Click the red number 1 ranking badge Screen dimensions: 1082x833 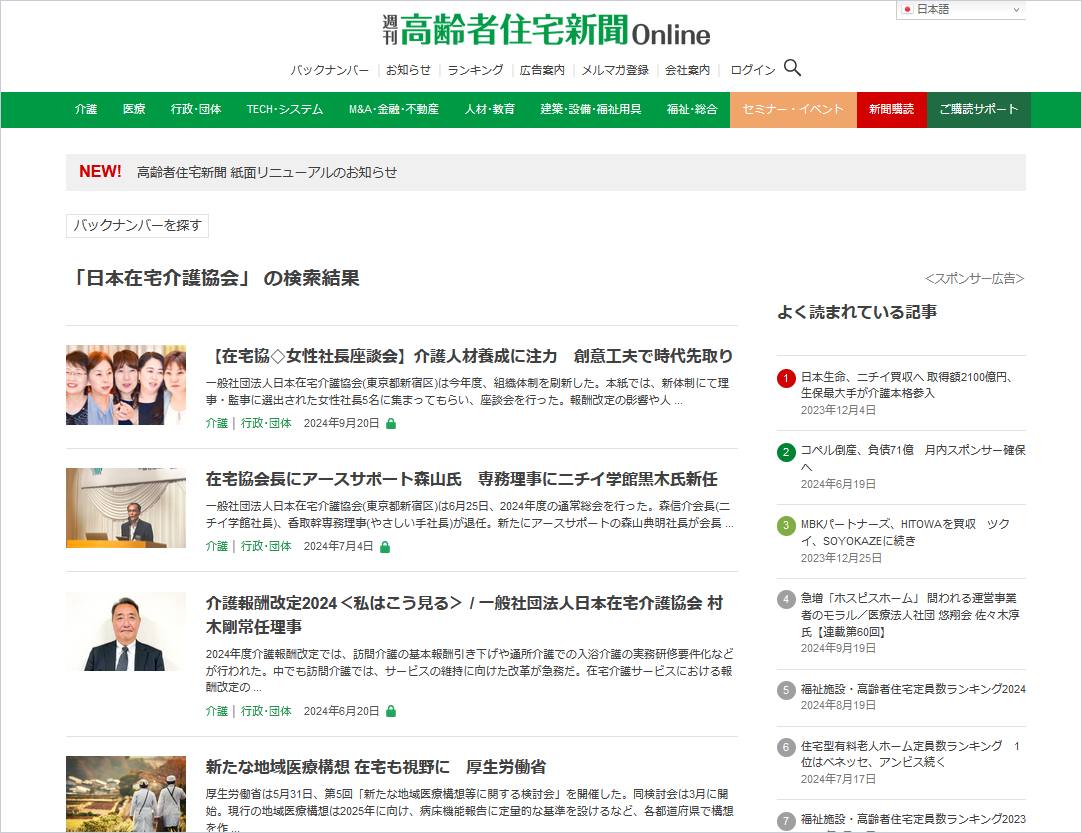point(786,378)
